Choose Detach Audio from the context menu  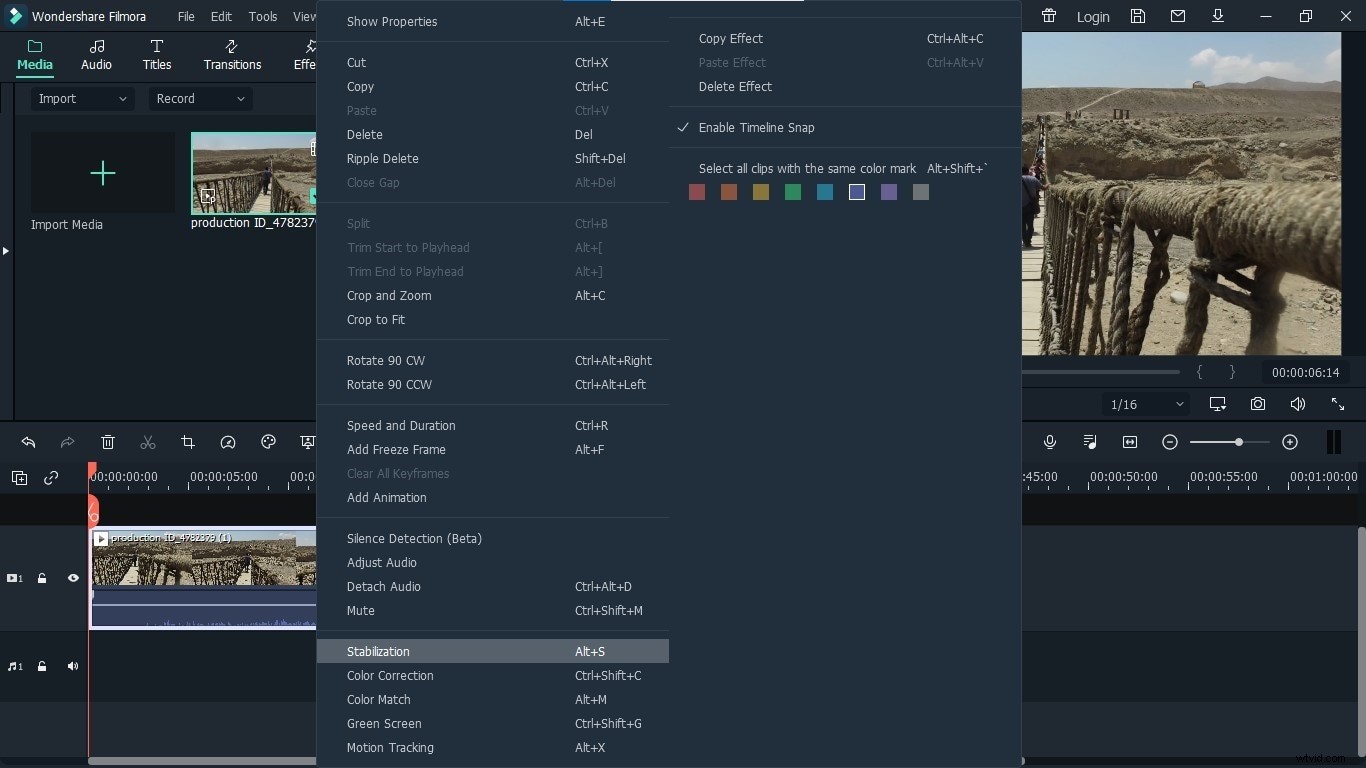[384, 587]
